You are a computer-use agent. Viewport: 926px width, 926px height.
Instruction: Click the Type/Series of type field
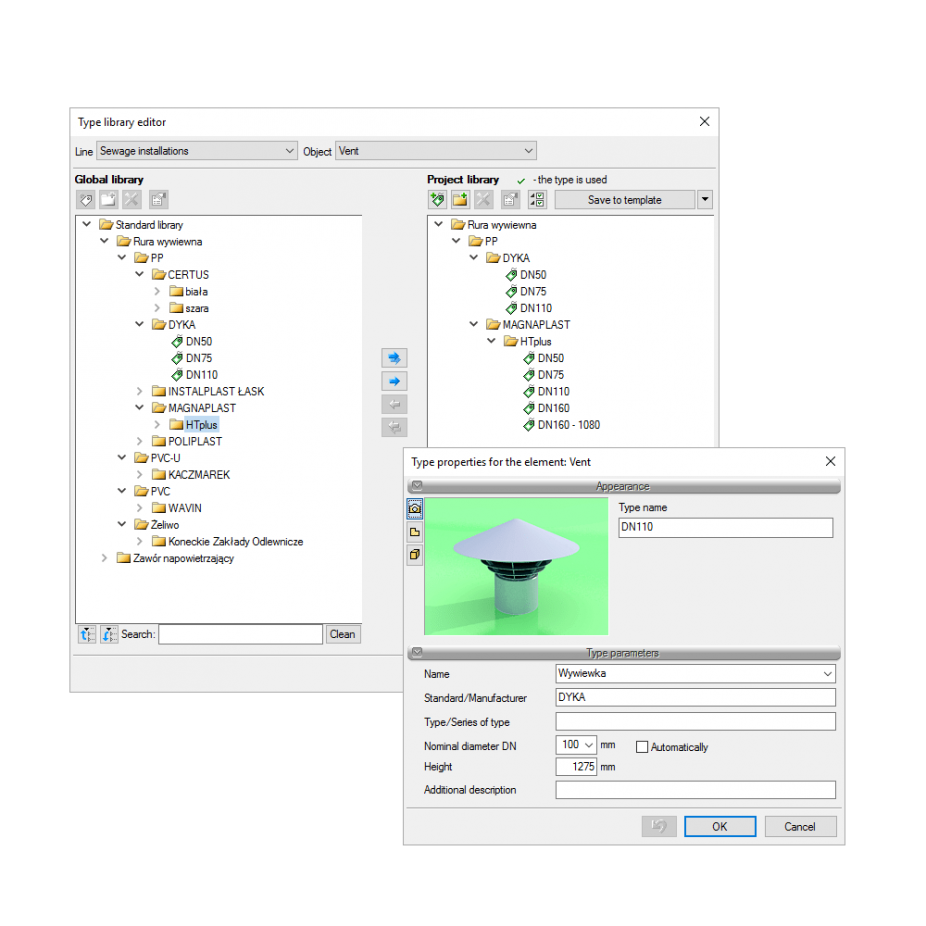click(696, 722)
